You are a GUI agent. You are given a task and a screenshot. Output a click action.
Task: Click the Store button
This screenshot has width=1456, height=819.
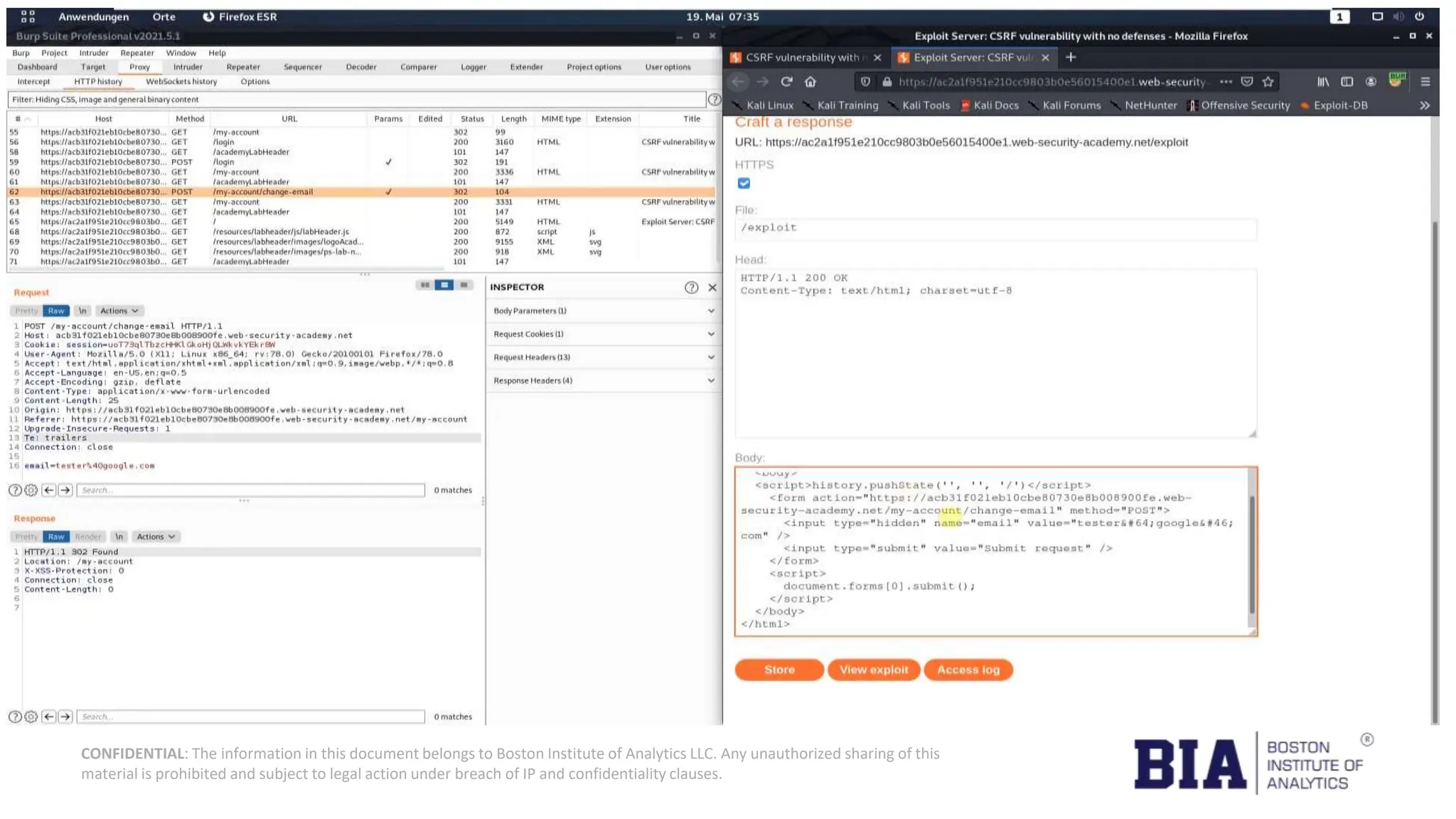pyautogui.click(x=779, y=670)
